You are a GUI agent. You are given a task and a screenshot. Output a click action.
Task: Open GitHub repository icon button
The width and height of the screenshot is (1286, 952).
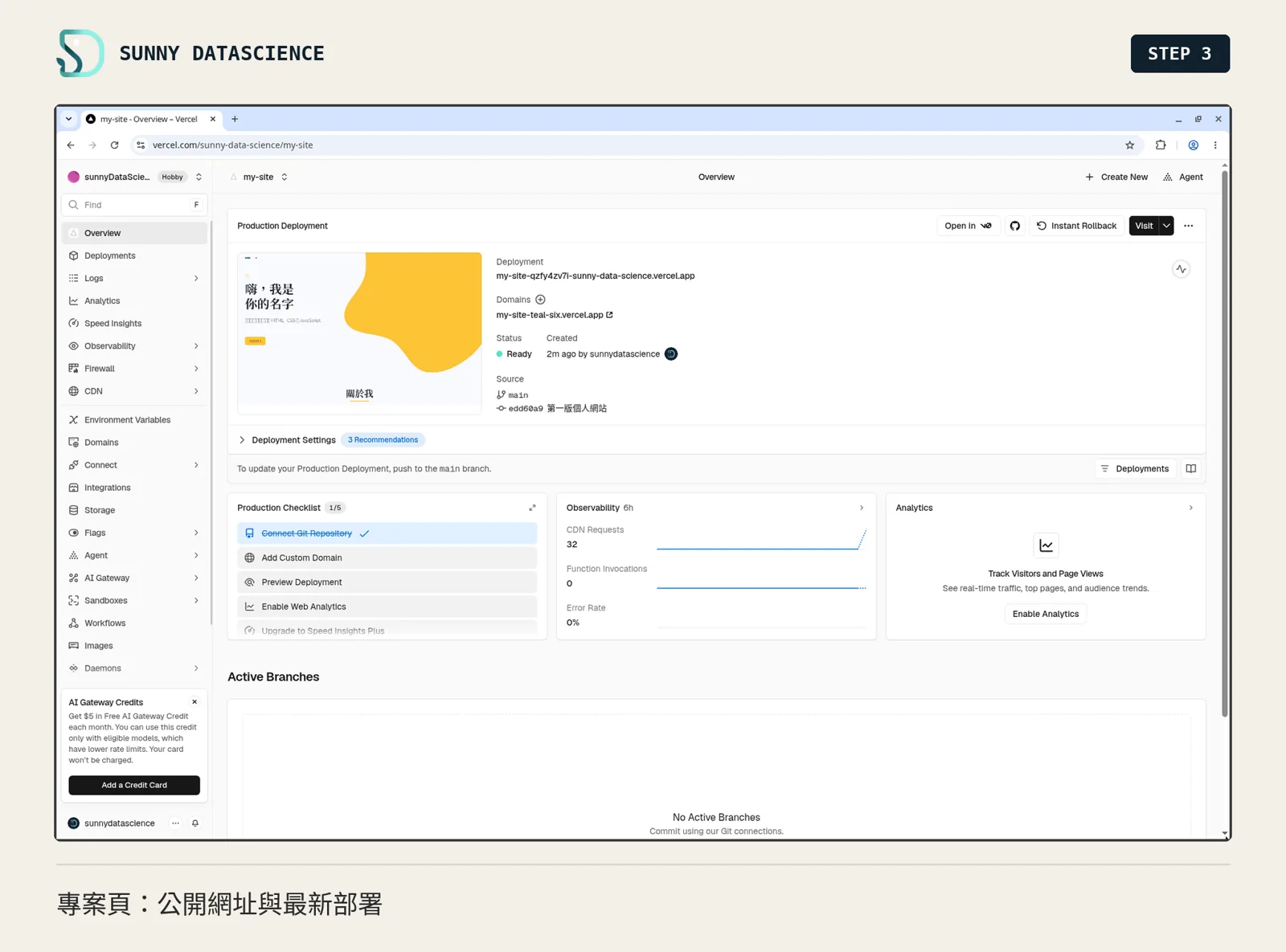coord(1014,226)
